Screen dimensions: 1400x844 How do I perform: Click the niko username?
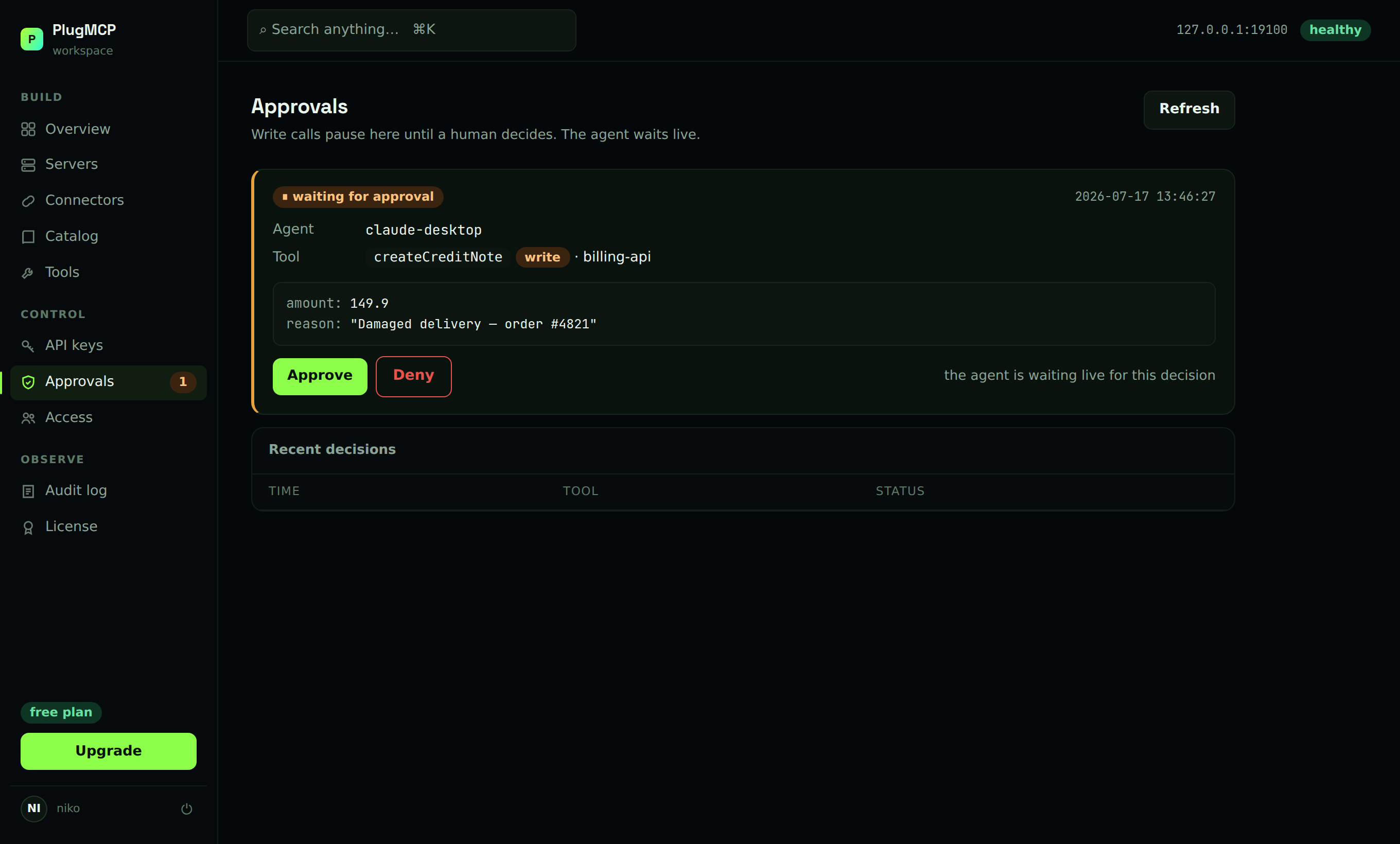[x=68, y=808]
